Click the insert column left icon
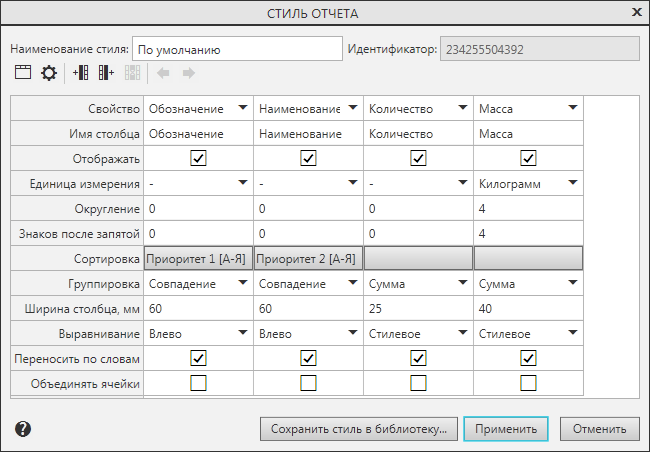 pos(81,73)
